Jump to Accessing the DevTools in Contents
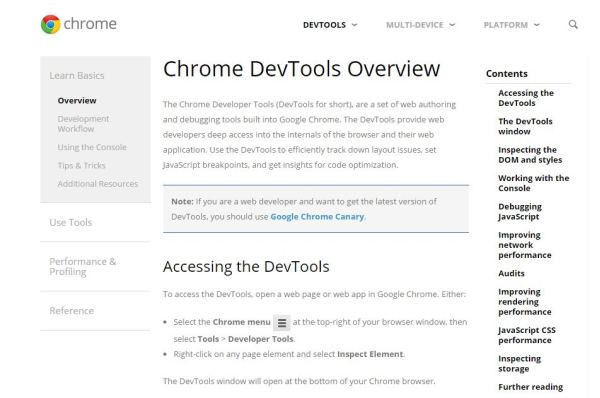This screenshot has width=600, height=398. pyautogui.click(x=526, y=98)
